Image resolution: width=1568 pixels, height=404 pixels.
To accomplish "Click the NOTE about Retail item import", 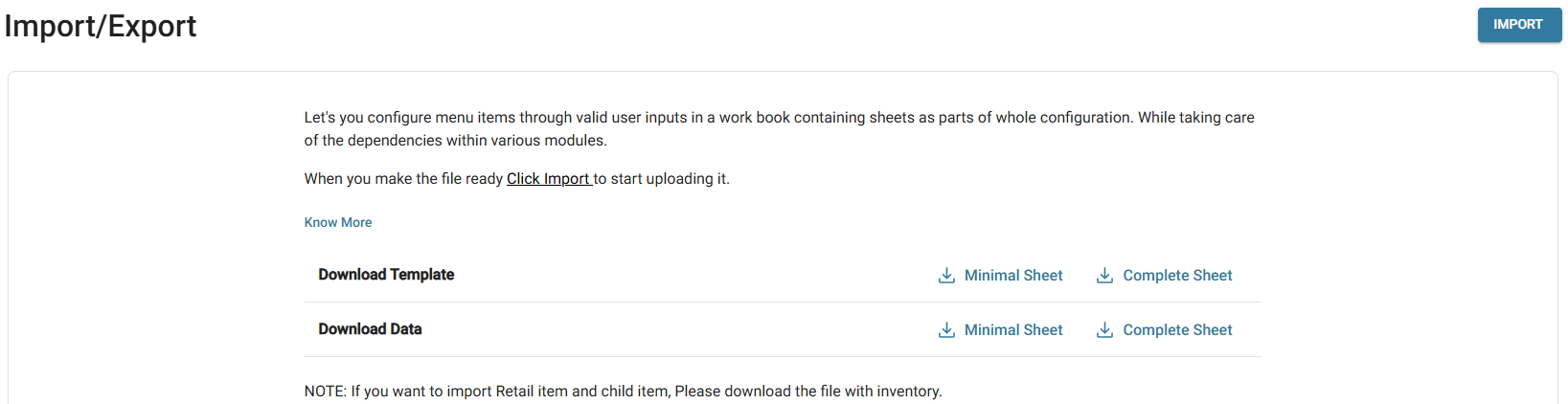I will pos(623,392).
